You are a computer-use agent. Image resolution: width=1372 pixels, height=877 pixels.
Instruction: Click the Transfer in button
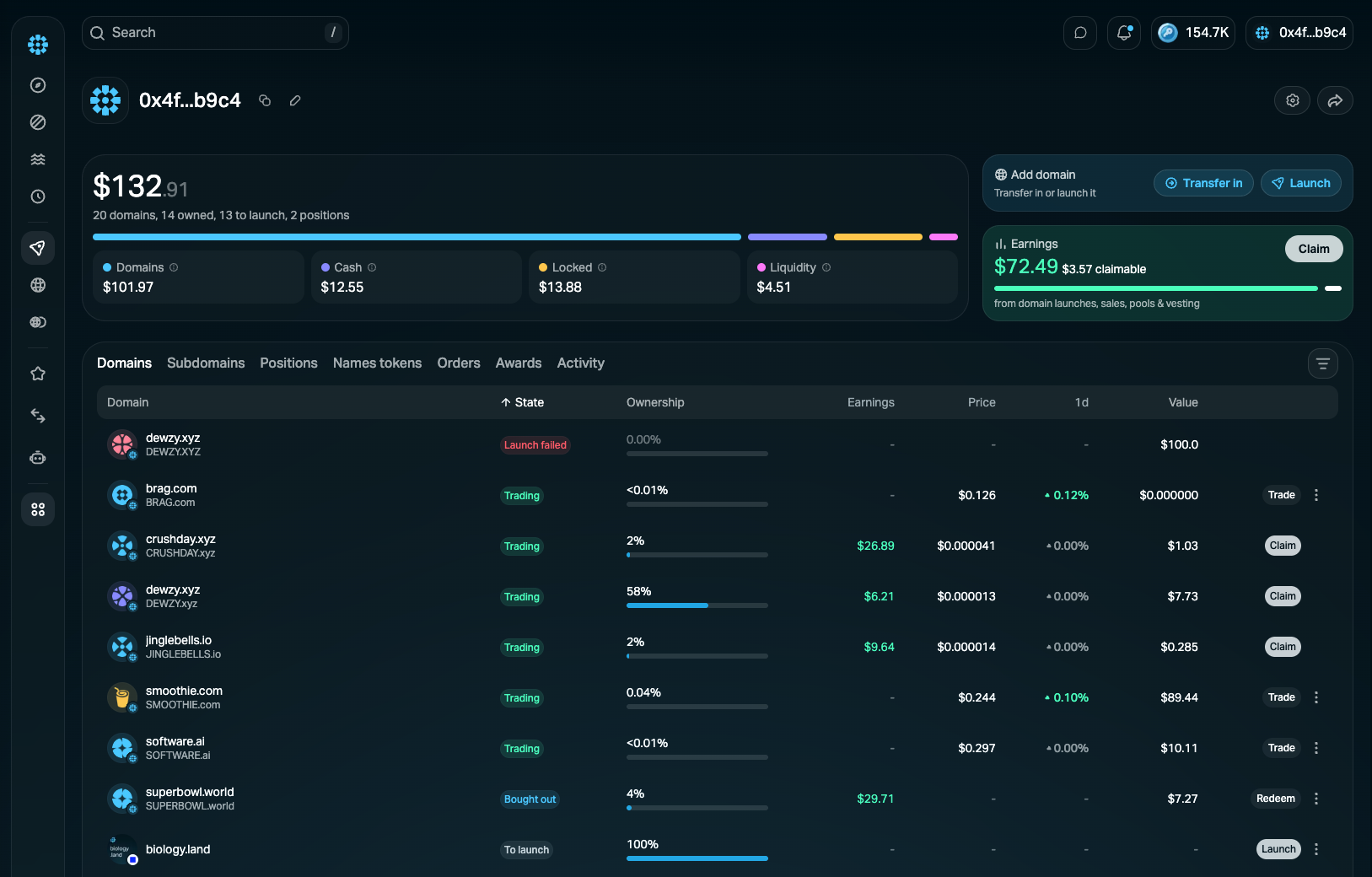pyautogui.click(x=1203, y=183)
